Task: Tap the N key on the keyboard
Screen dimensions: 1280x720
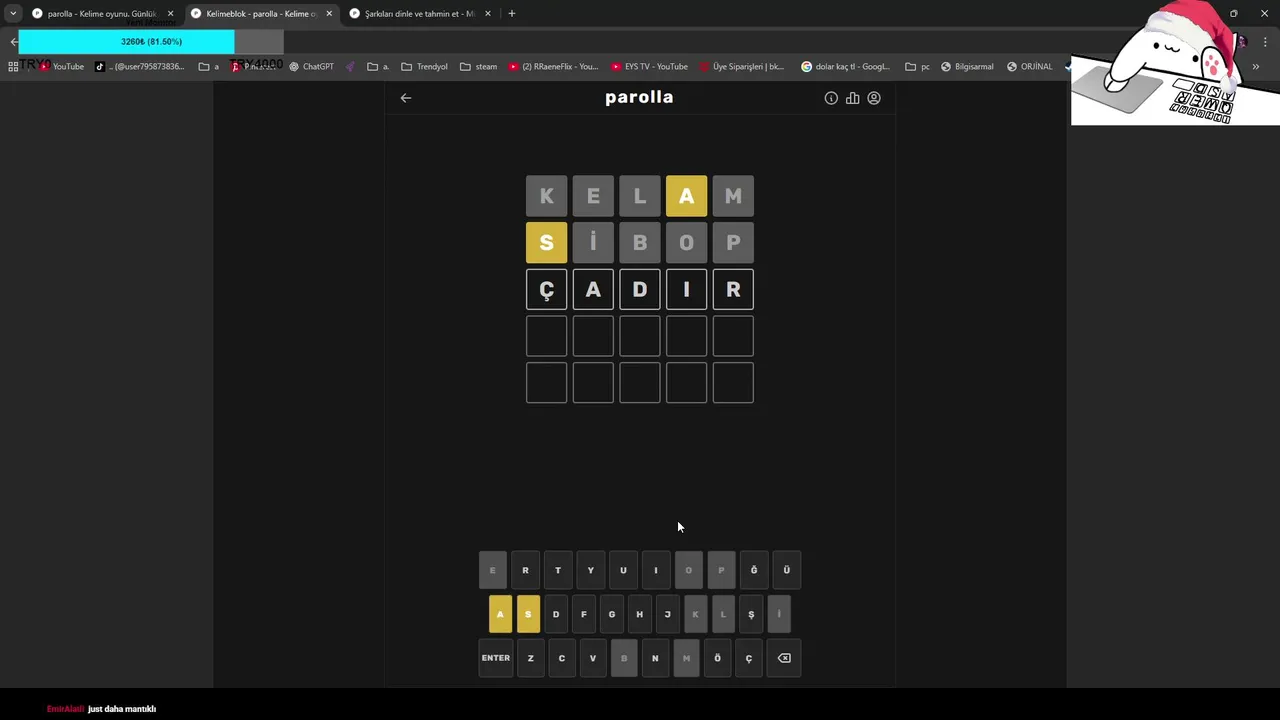Action: (655, 658)
